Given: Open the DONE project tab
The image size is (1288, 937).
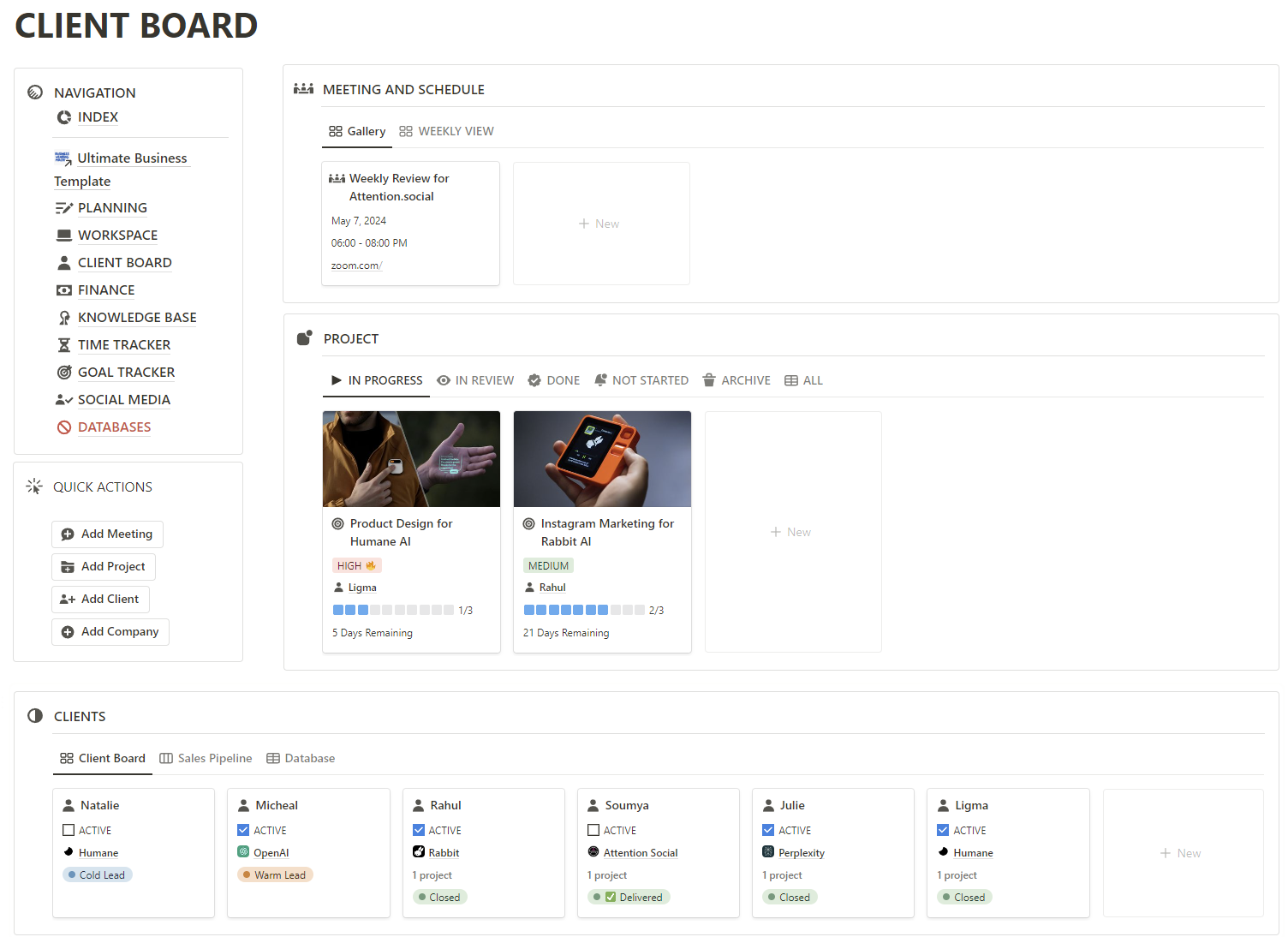Looking at the screenshot, I should 554,380.
